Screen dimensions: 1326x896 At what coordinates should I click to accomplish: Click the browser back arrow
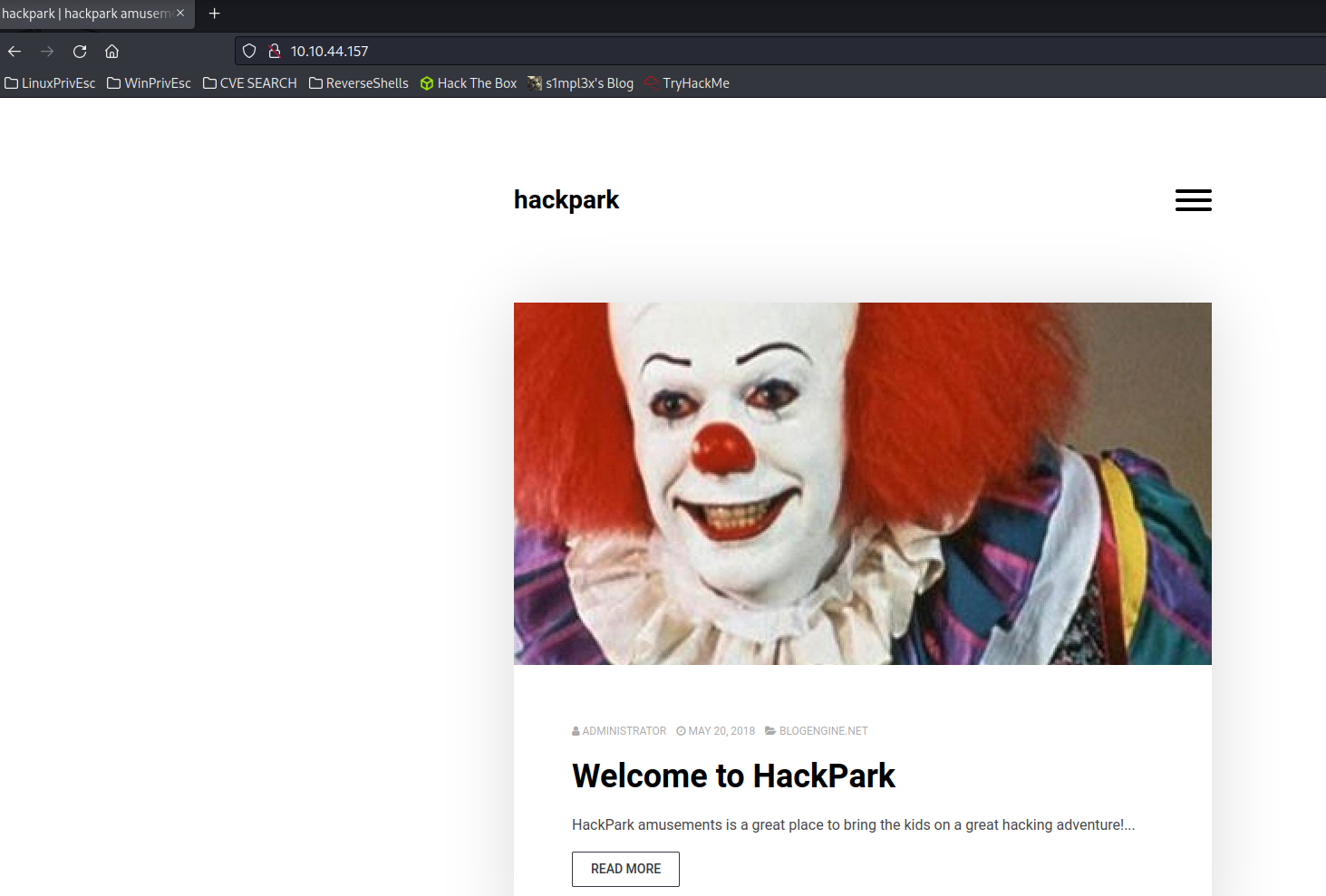pos(15,52)
